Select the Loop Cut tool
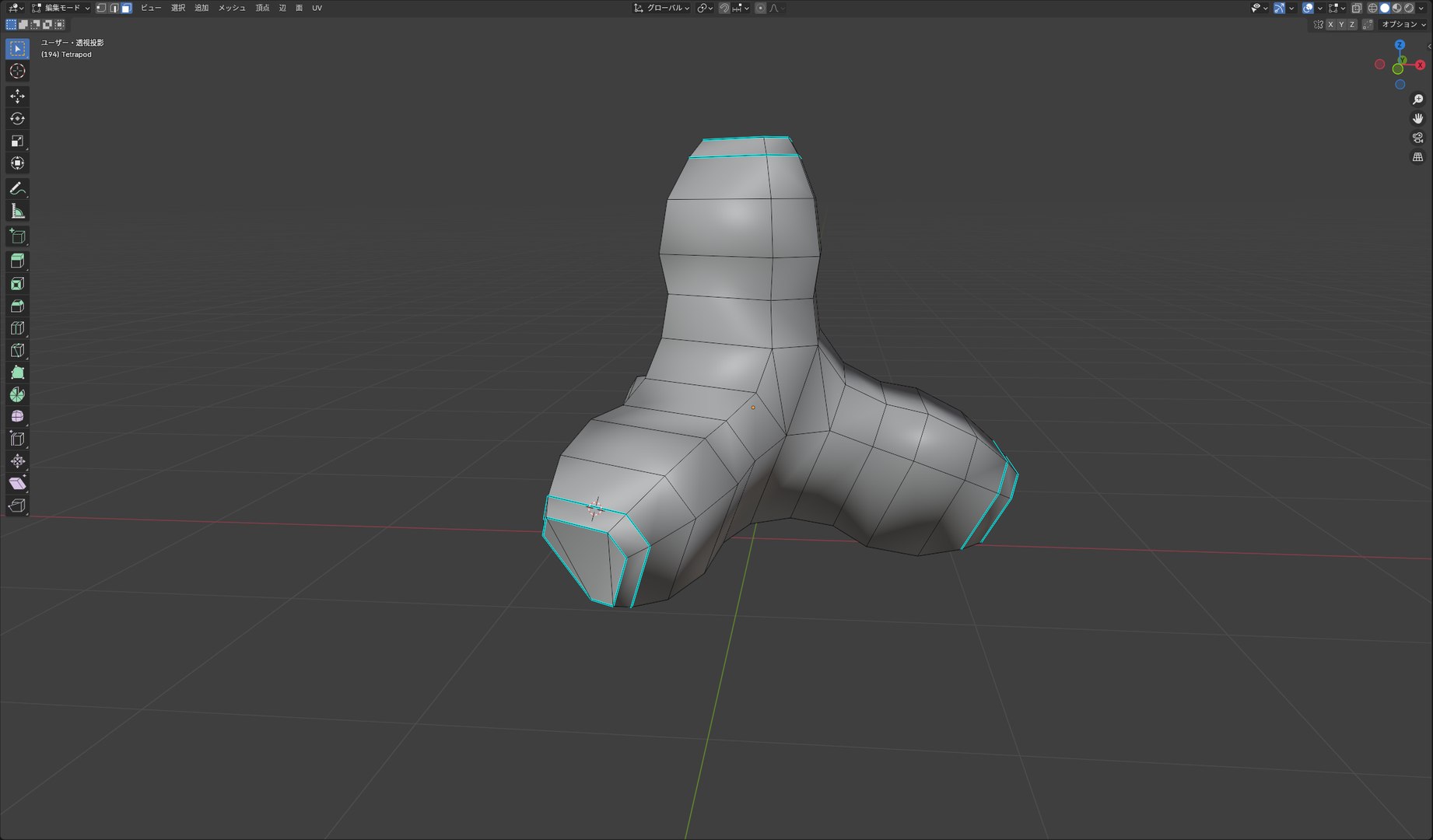The image size is (1433, 840). pos(17,328)
